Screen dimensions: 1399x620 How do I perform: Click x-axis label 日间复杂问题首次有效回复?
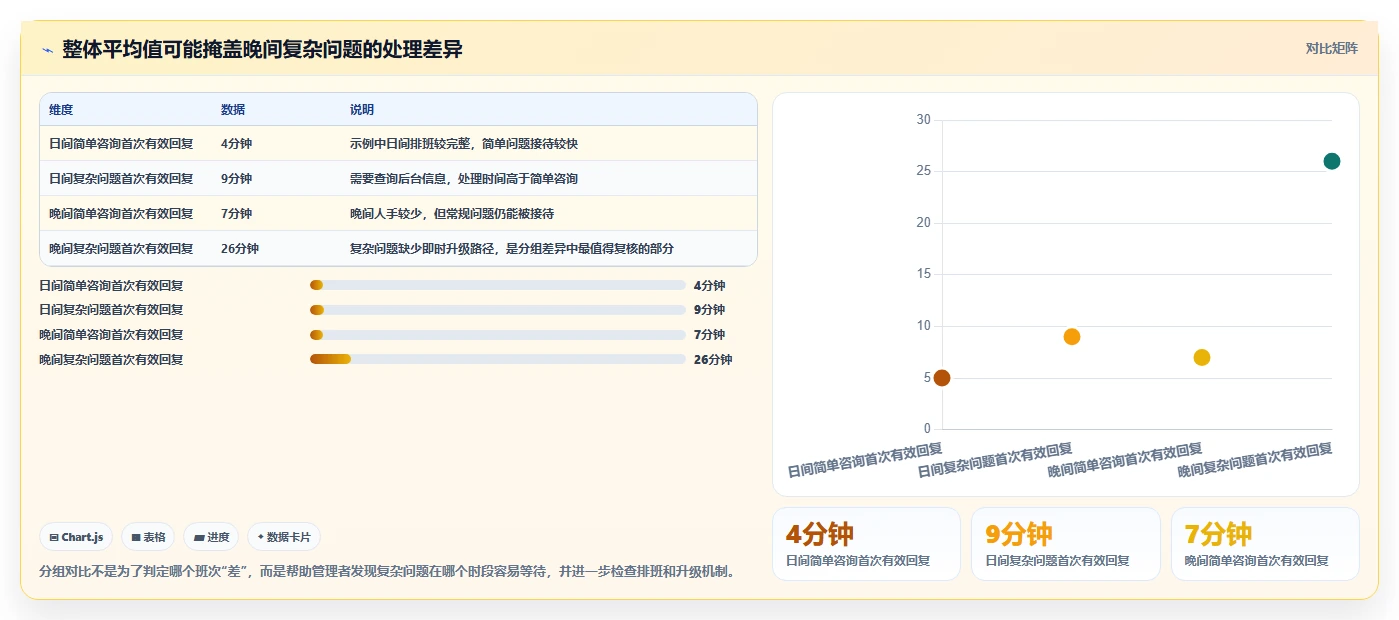[x=995, y=460]
